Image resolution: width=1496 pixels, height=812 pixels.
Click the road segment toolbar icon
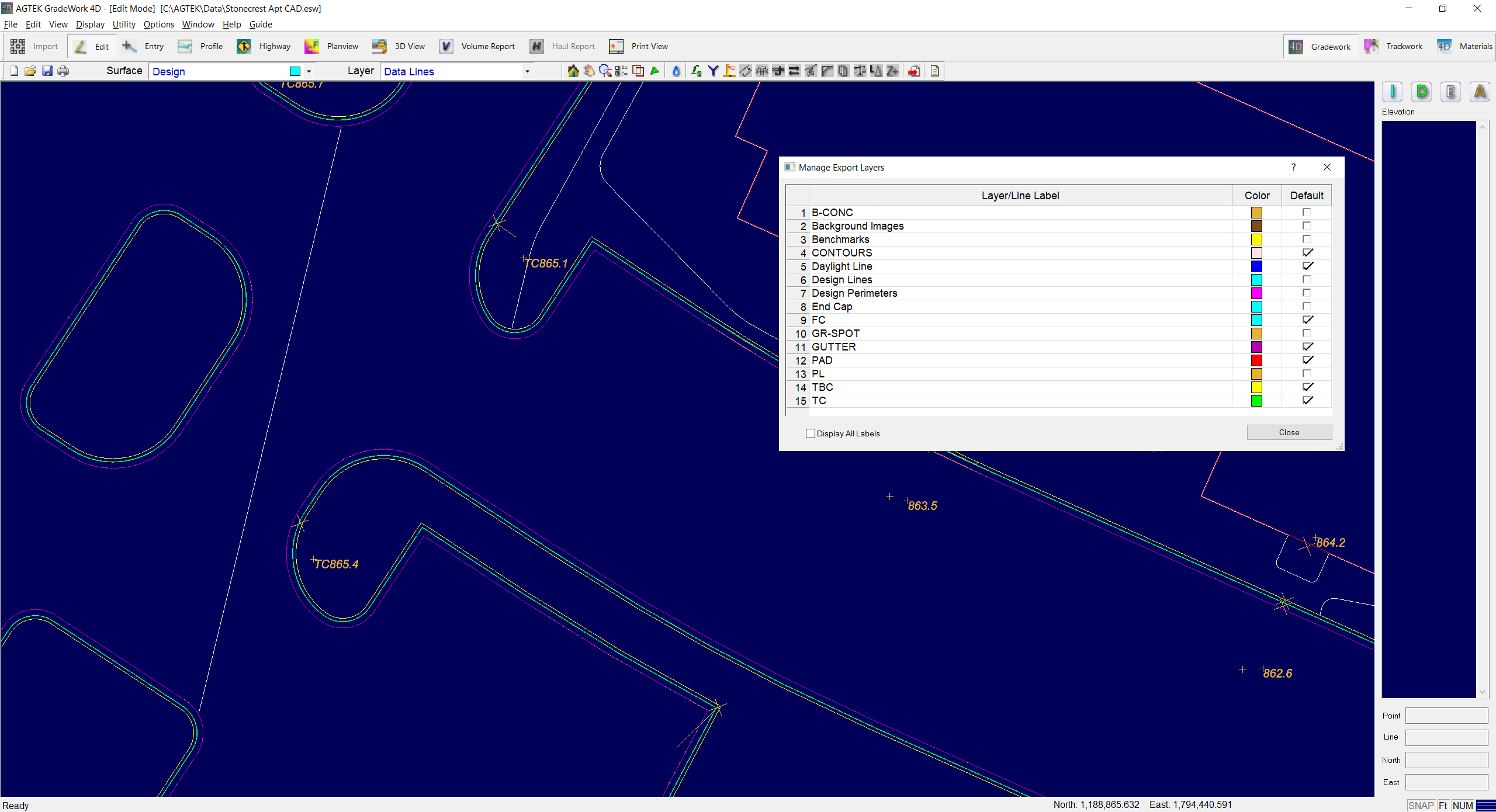point(746,71)
